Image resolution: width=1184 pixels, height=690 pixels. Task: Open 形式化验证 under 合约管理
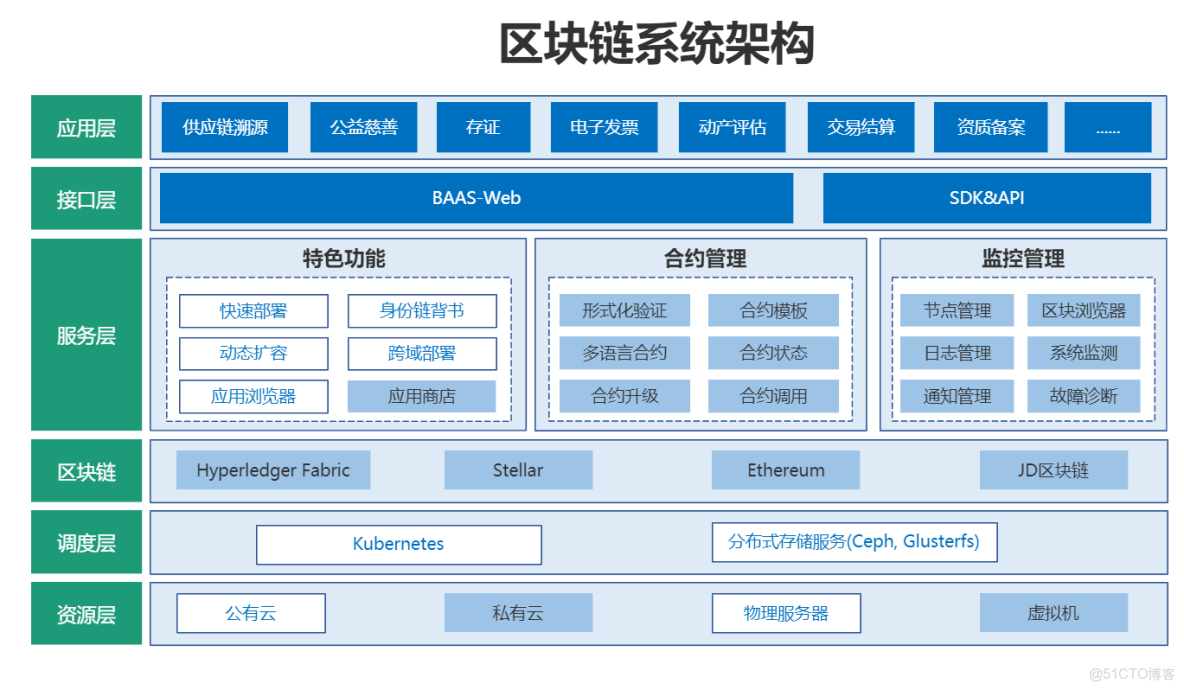[x=625, y=310]
